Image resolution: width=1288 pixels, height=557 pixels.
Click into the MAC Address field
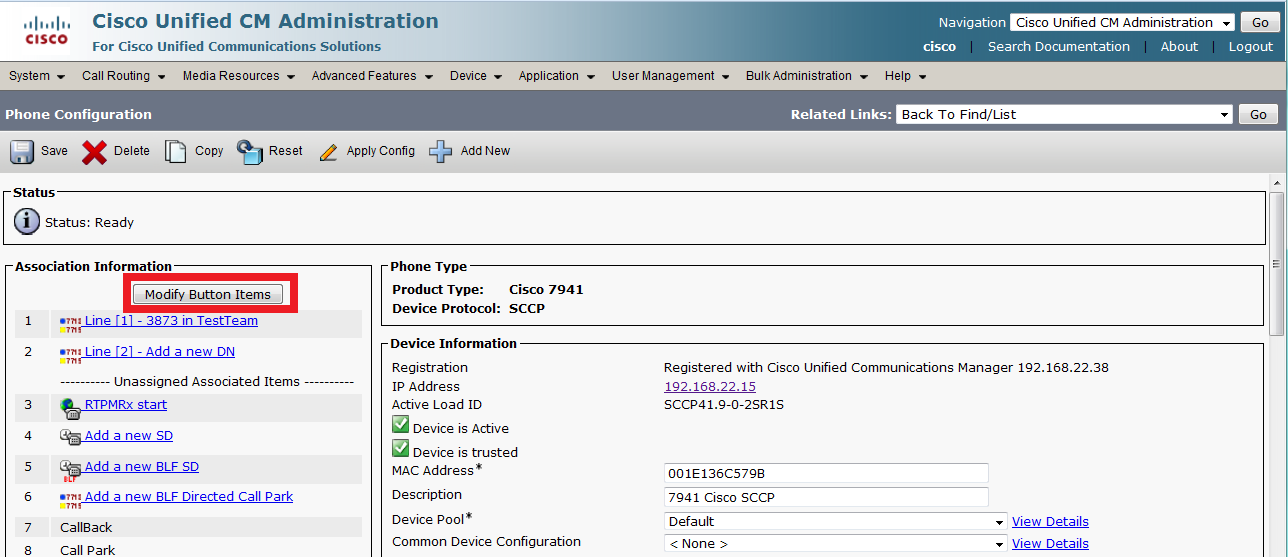825,473
